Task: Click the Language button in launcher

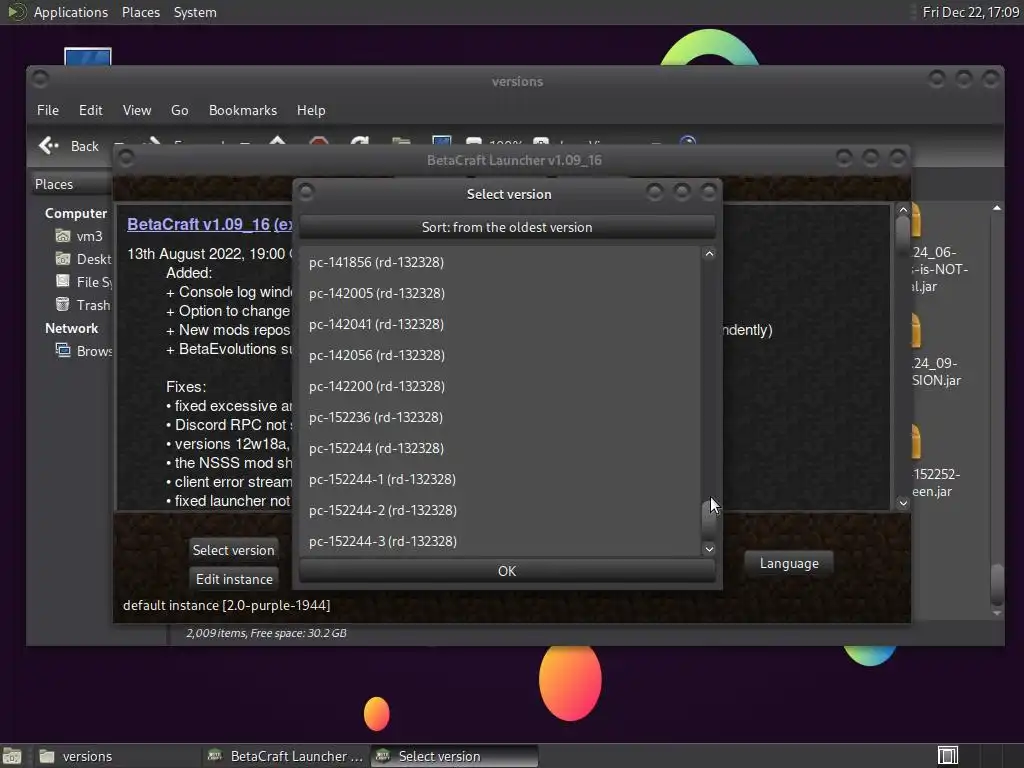Action: 789,563
